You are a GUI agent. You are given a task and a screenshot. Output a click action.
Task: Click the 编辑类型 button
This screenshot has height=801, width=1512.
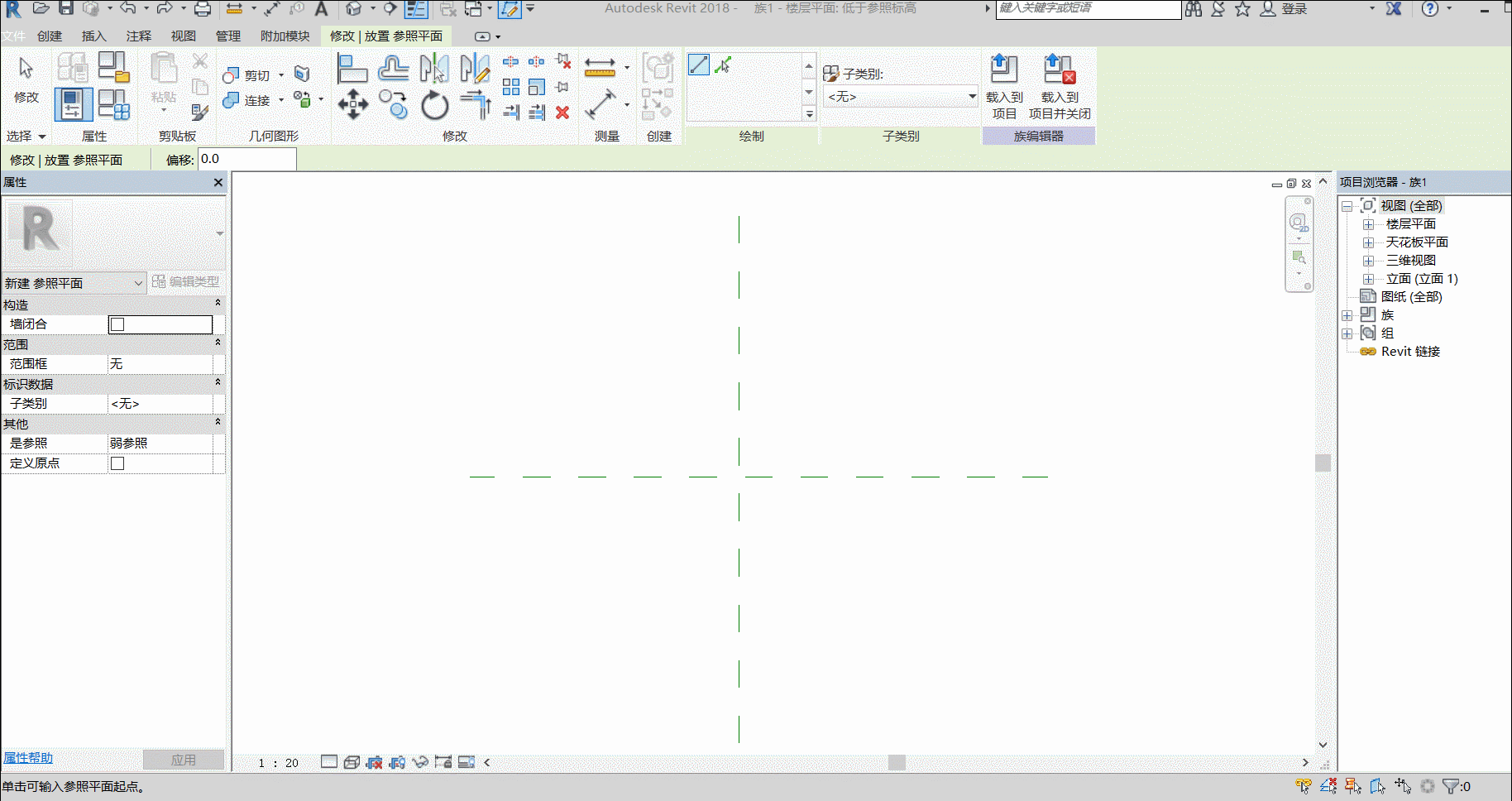[186, 282]
